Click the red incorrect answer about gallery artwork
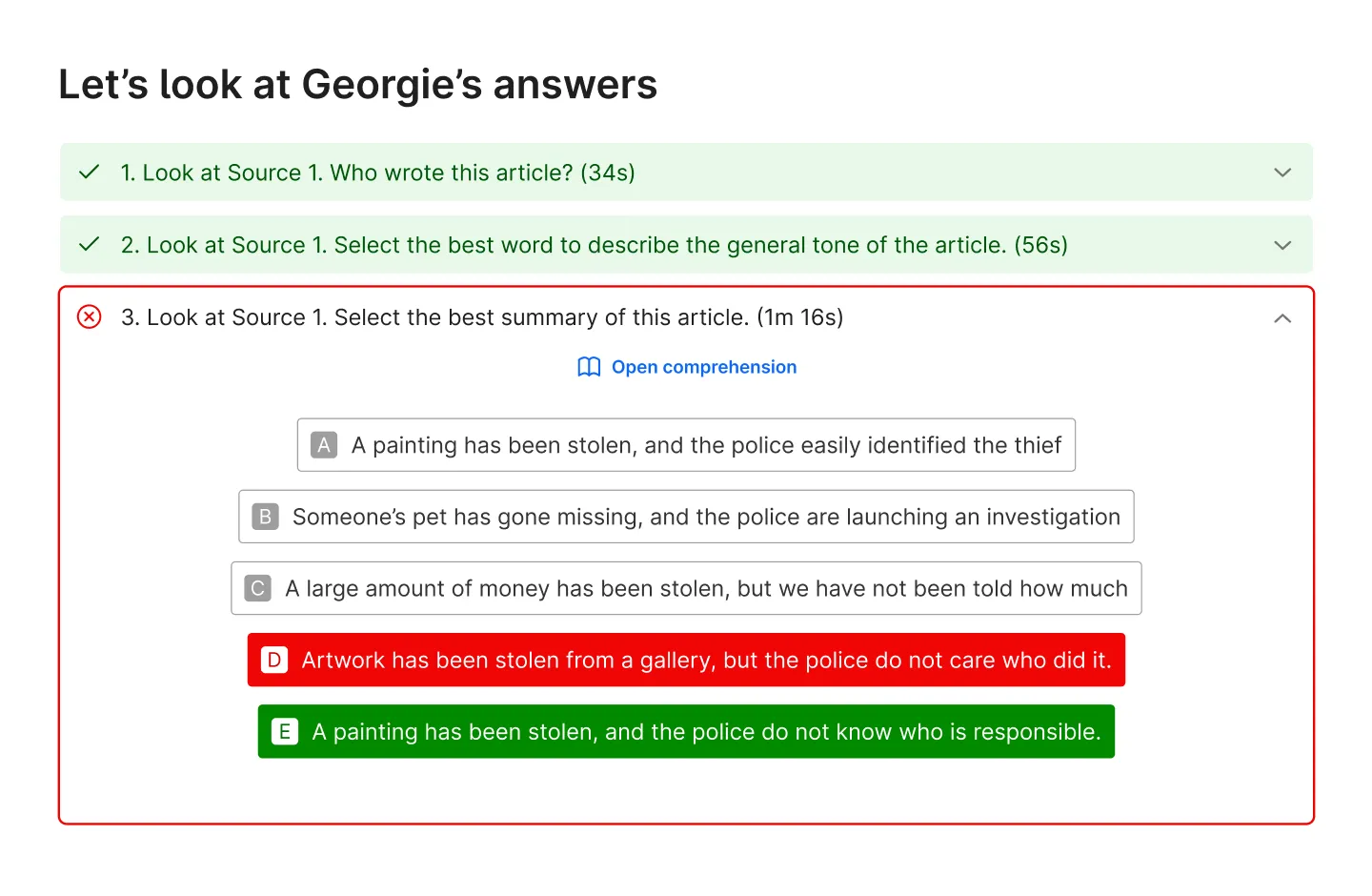The image size is (1372, 896). (686, 660)
